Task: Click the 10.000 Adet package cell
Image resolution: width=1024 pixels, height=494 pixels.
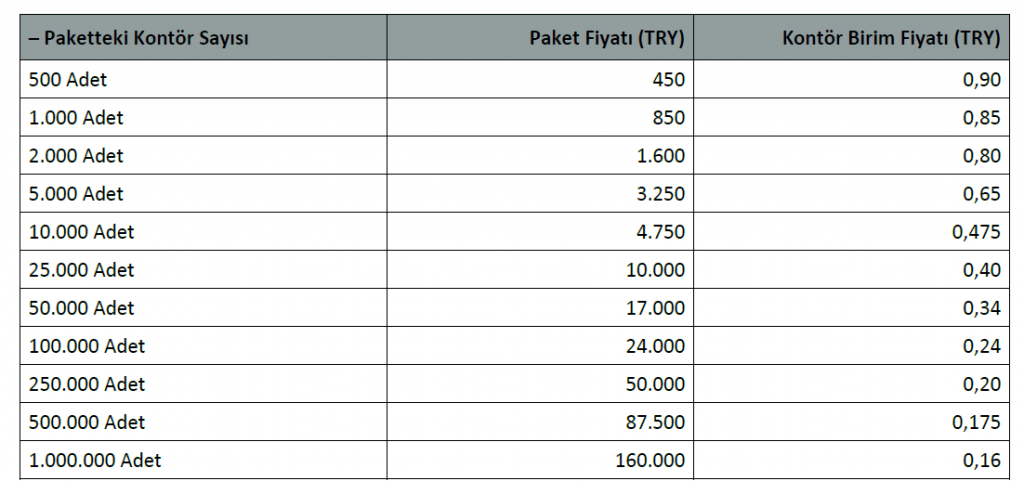Action: pyautogui.click(x=203, y=232)
